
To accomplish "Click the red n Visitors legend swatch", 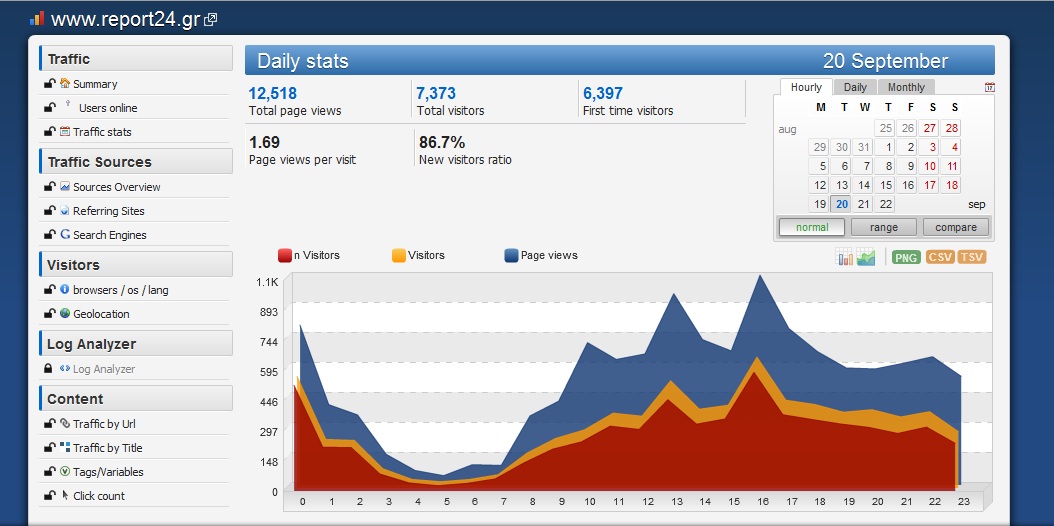I will click(285, 255).
